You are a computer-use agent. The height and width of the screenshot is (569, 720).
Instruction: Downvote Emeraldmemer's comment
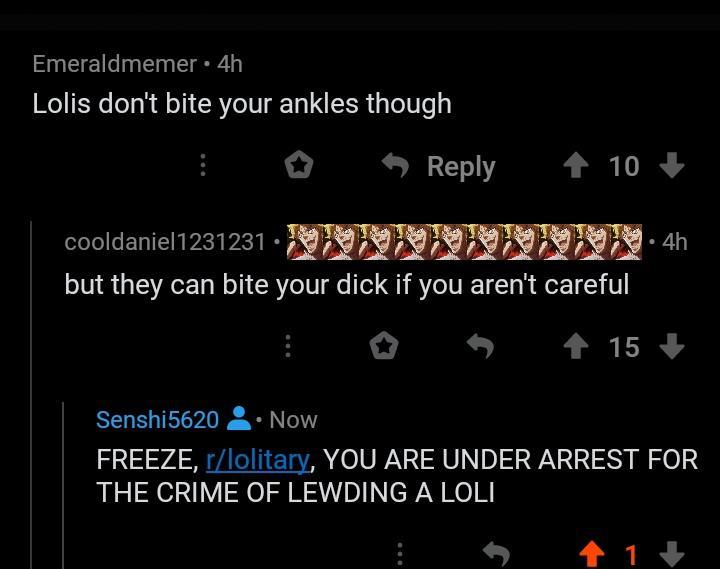[672, 165]
